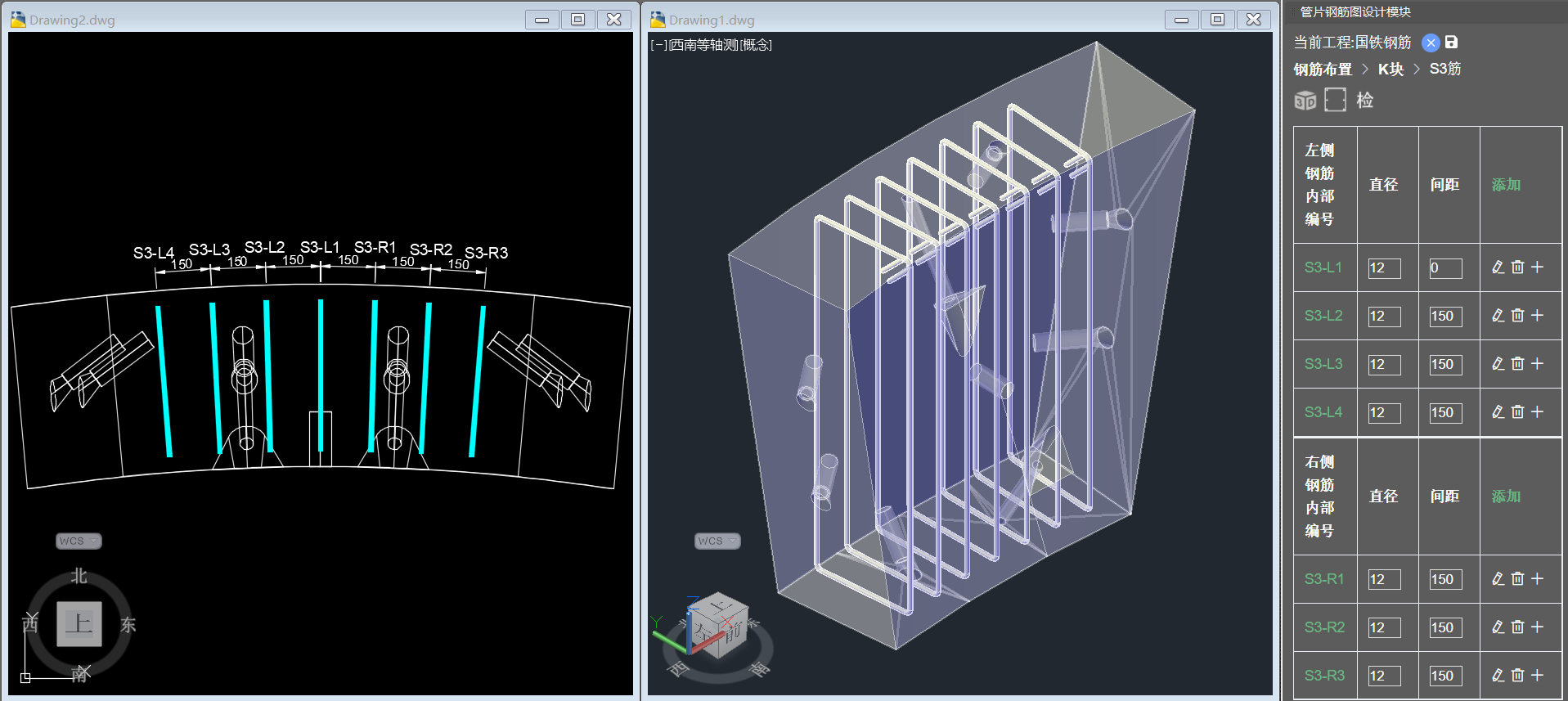
Task: Click the Drawing2.dwg title bar icon
Action: point(18,20)
